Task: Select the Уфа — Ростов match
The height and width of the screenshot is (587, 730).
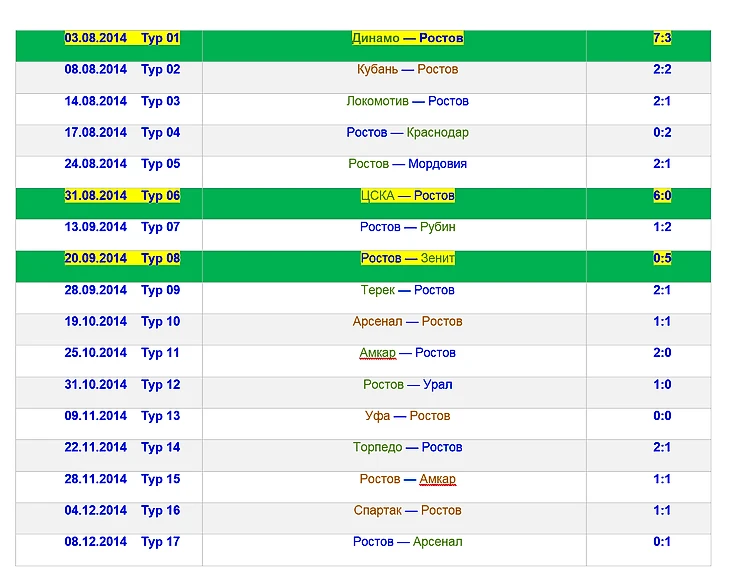Action: tap(407, 416)
